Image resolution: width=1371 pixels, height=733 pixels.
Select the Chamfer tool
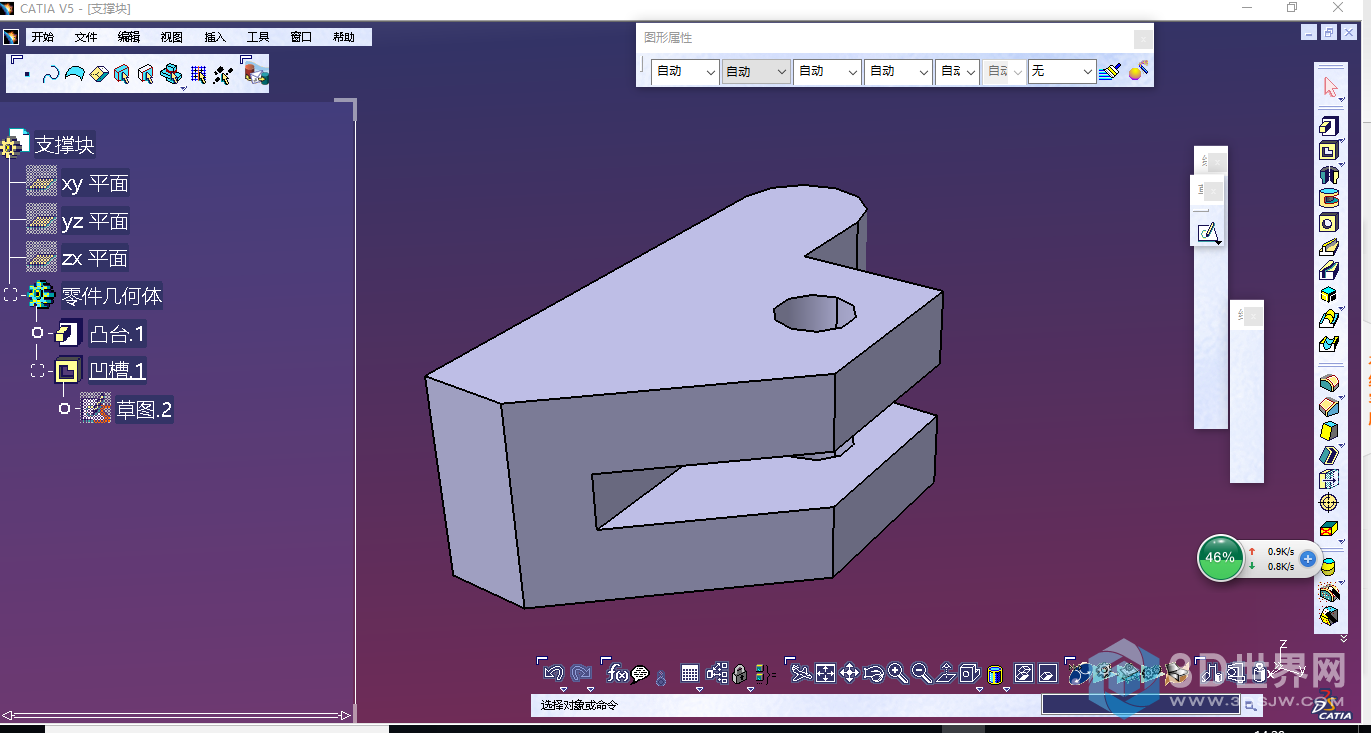coord(1328,407)
